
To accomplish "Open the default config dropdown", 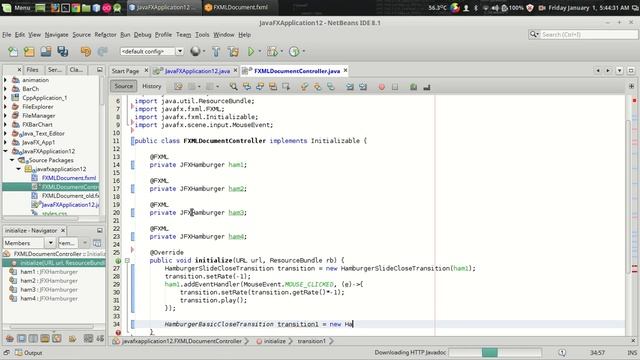I will click(180, 51).
